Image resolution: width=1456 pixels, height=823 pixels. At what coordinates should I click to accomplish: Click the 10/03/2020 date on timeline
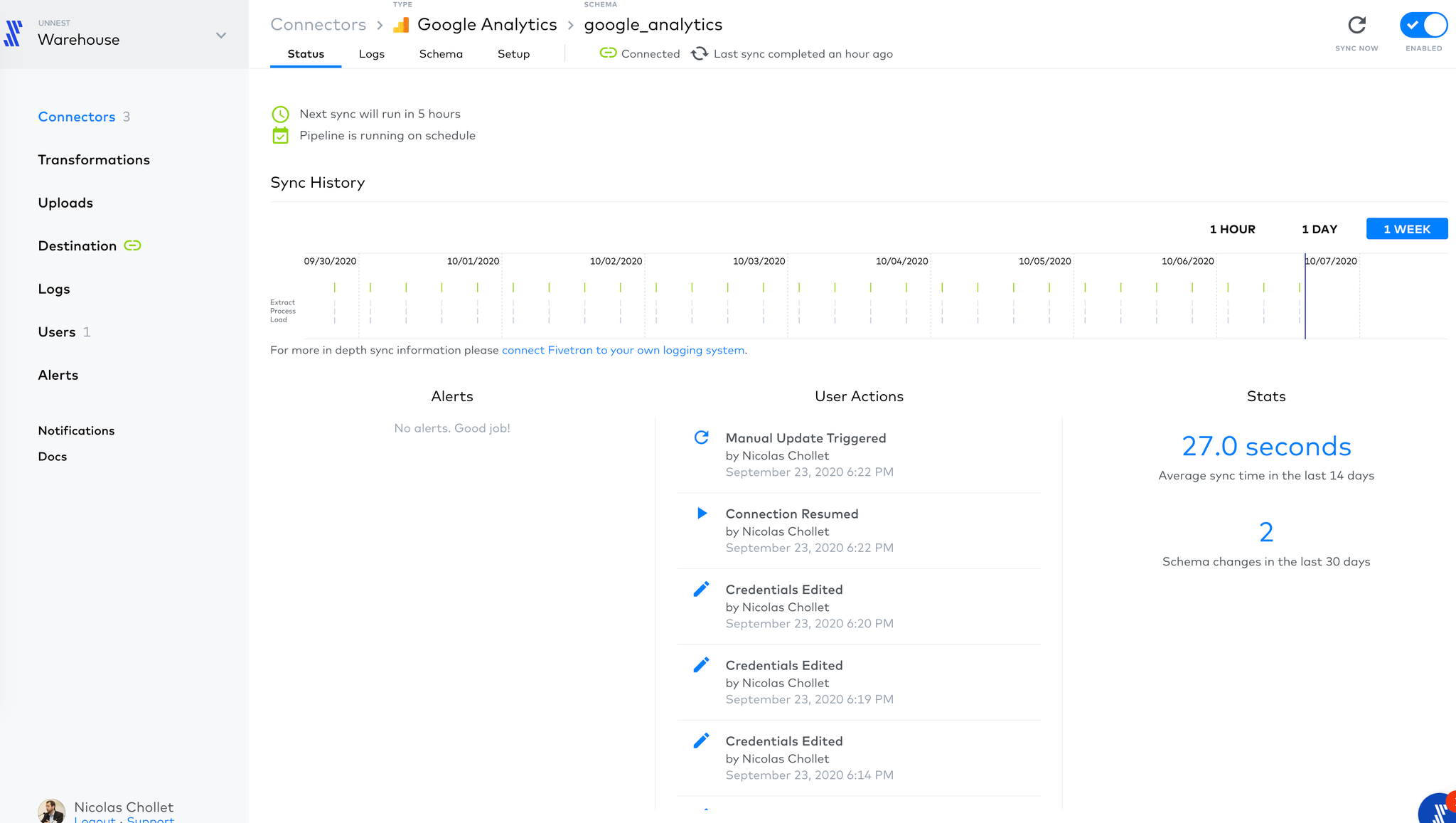759,261
